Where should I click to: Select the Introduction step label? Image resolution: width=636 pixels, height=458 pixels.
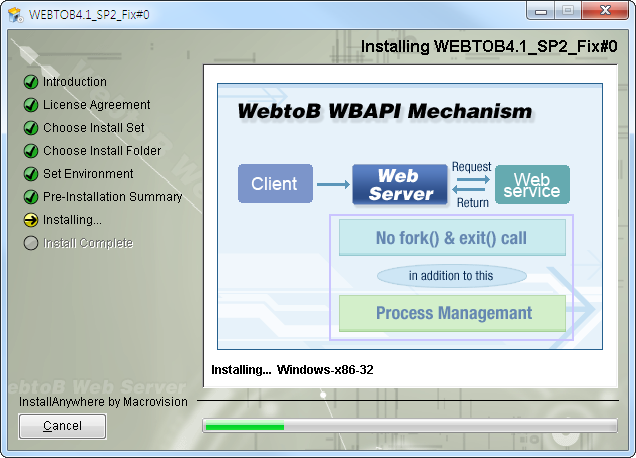coord(75,82)
